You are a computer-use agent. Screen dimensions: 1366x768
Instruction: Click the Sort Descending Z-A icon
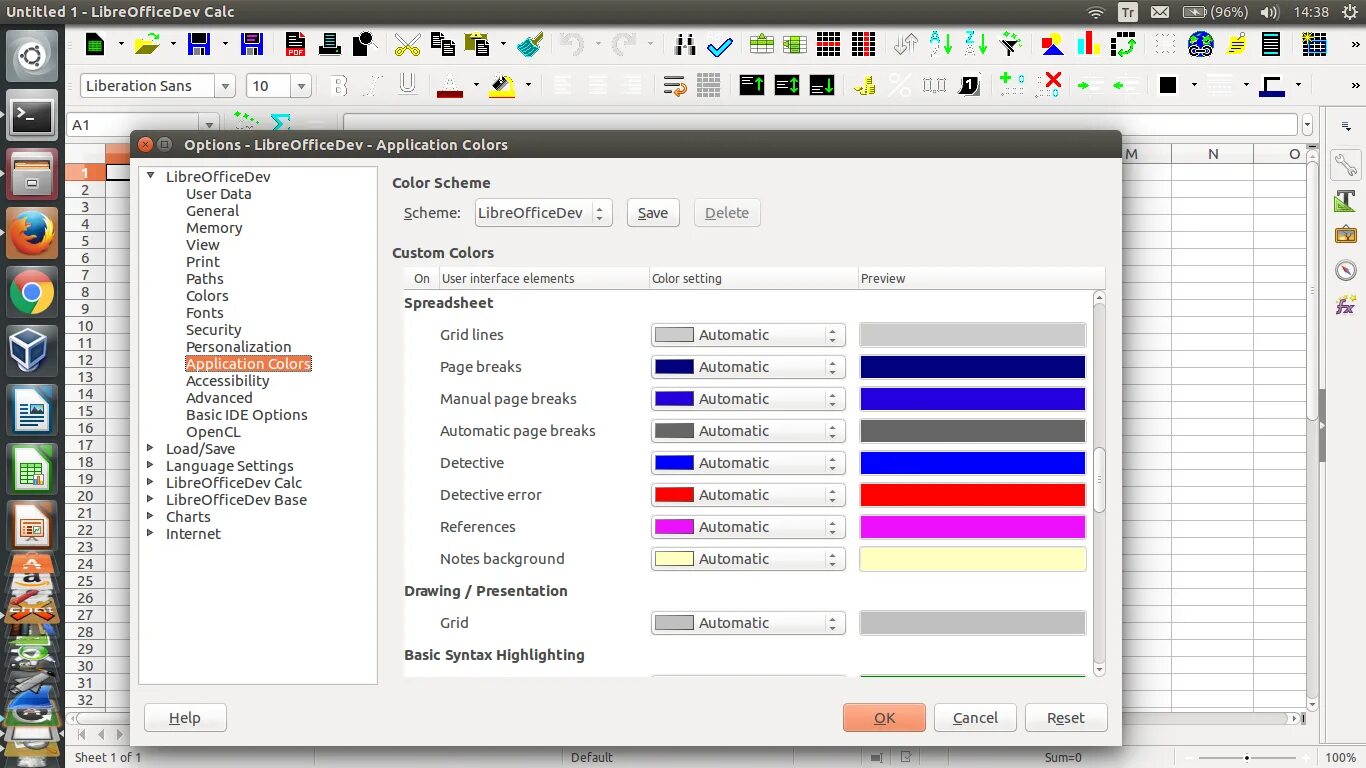click(x=975, y=44)
